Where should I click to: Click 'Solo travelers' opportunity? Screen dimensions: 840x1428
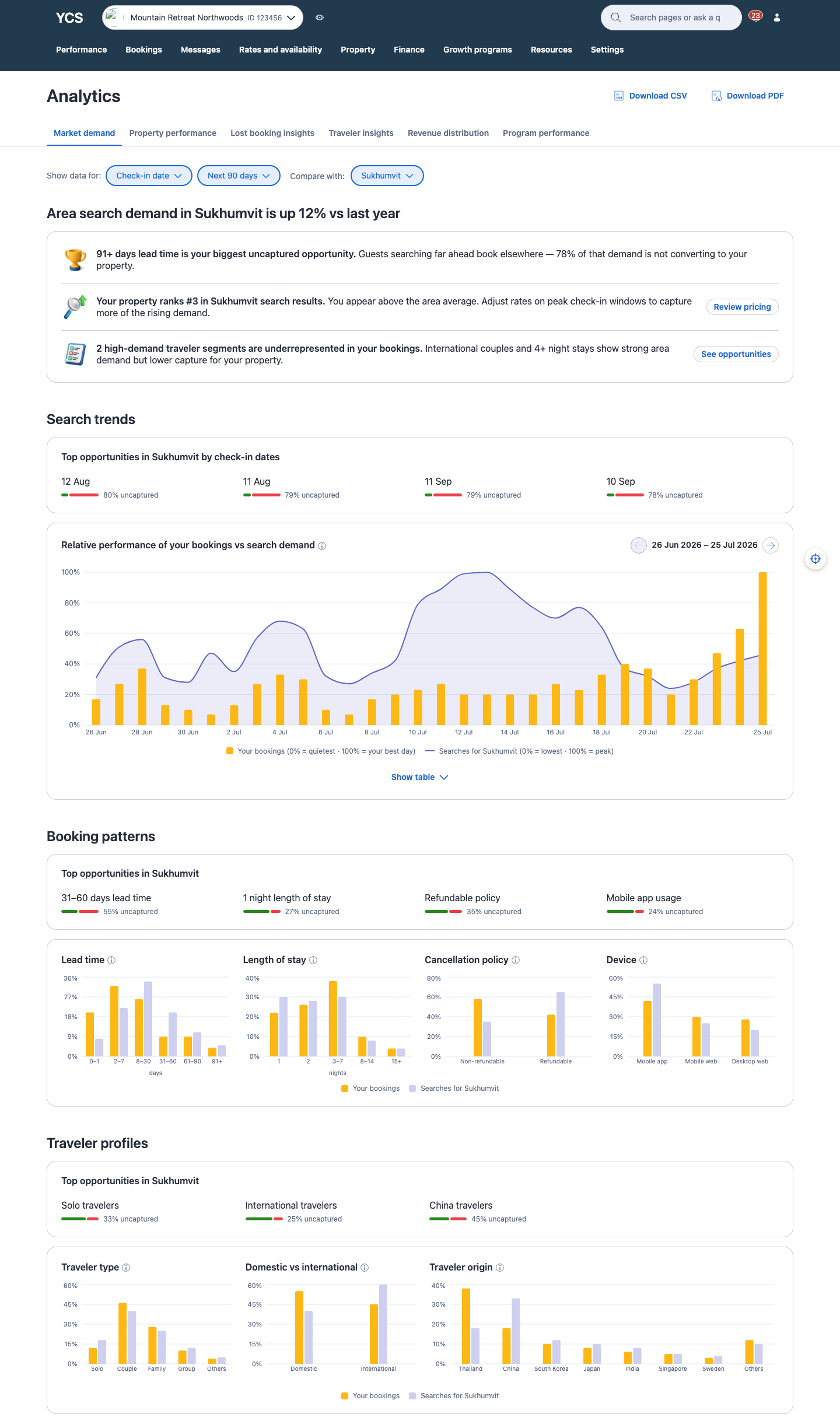coord(90,1205)
